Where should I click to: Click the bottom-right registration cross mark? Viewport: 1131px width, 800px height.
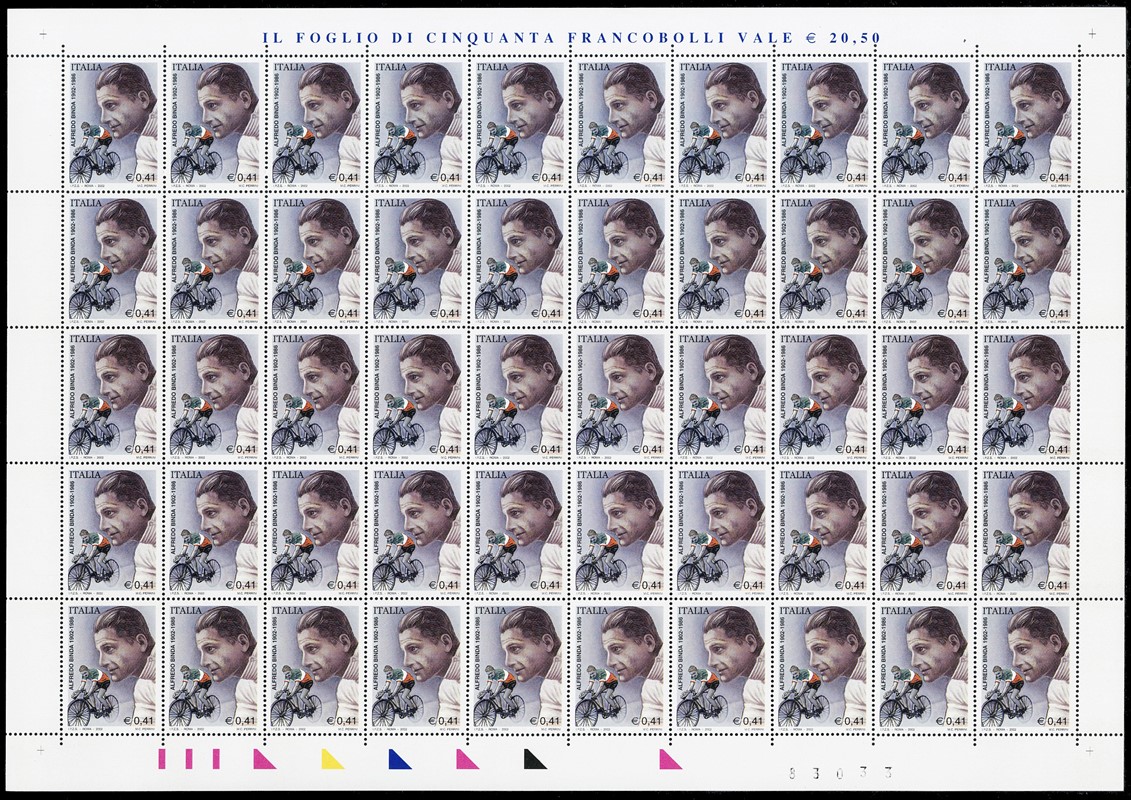point(1092,749)
